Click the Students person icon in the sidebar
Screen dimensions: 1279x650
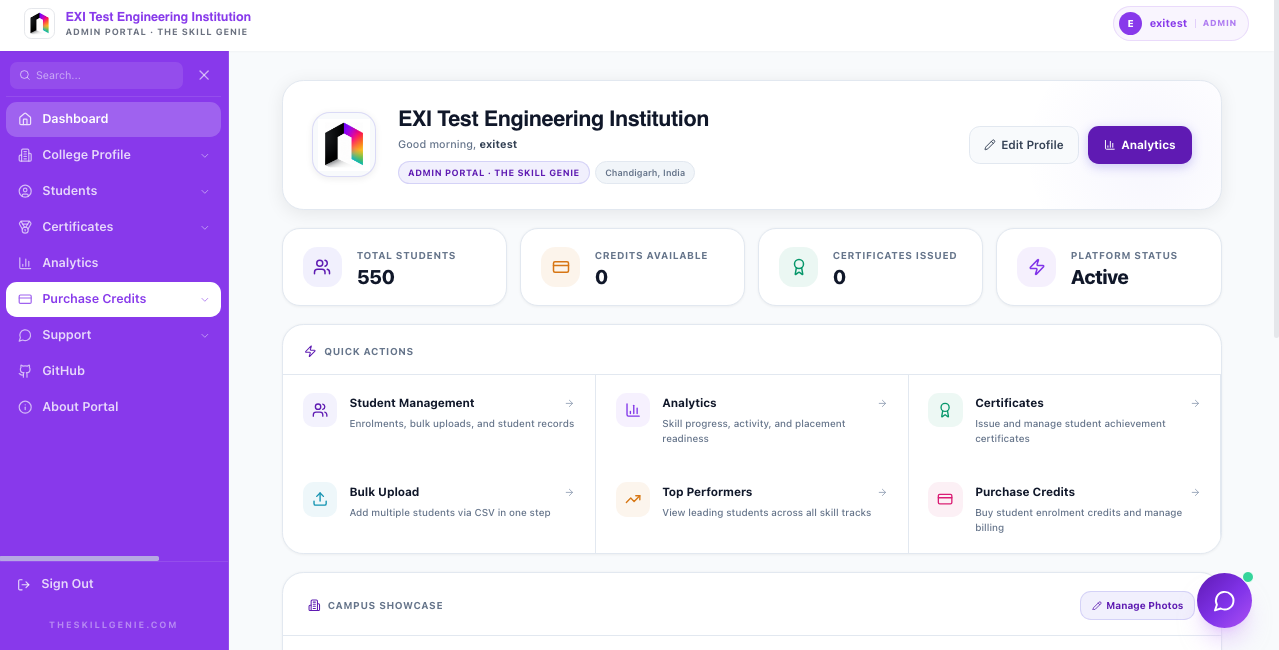[25, 191]
